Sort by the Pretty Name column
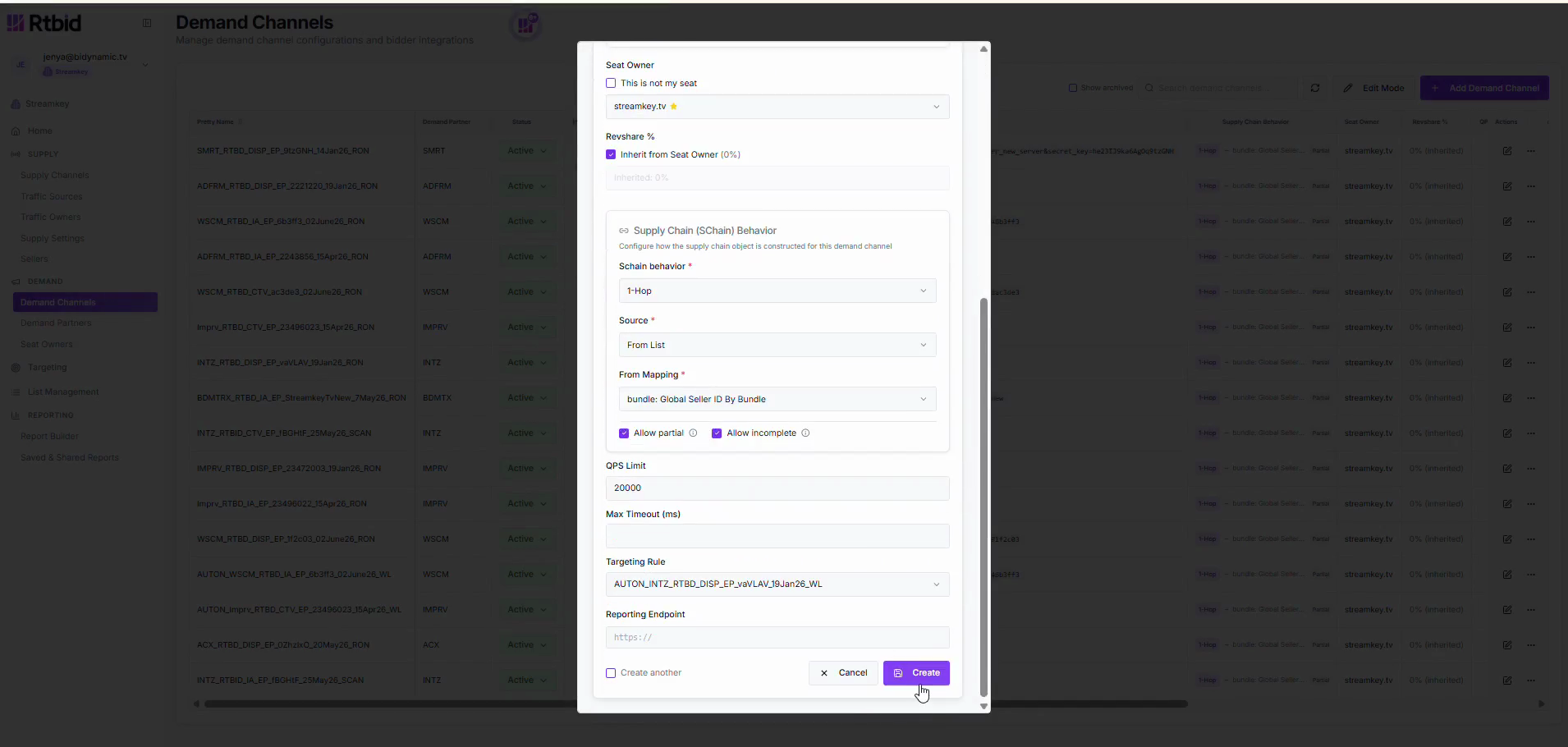Screen dimensions: 1568x747 pos(218,122)
